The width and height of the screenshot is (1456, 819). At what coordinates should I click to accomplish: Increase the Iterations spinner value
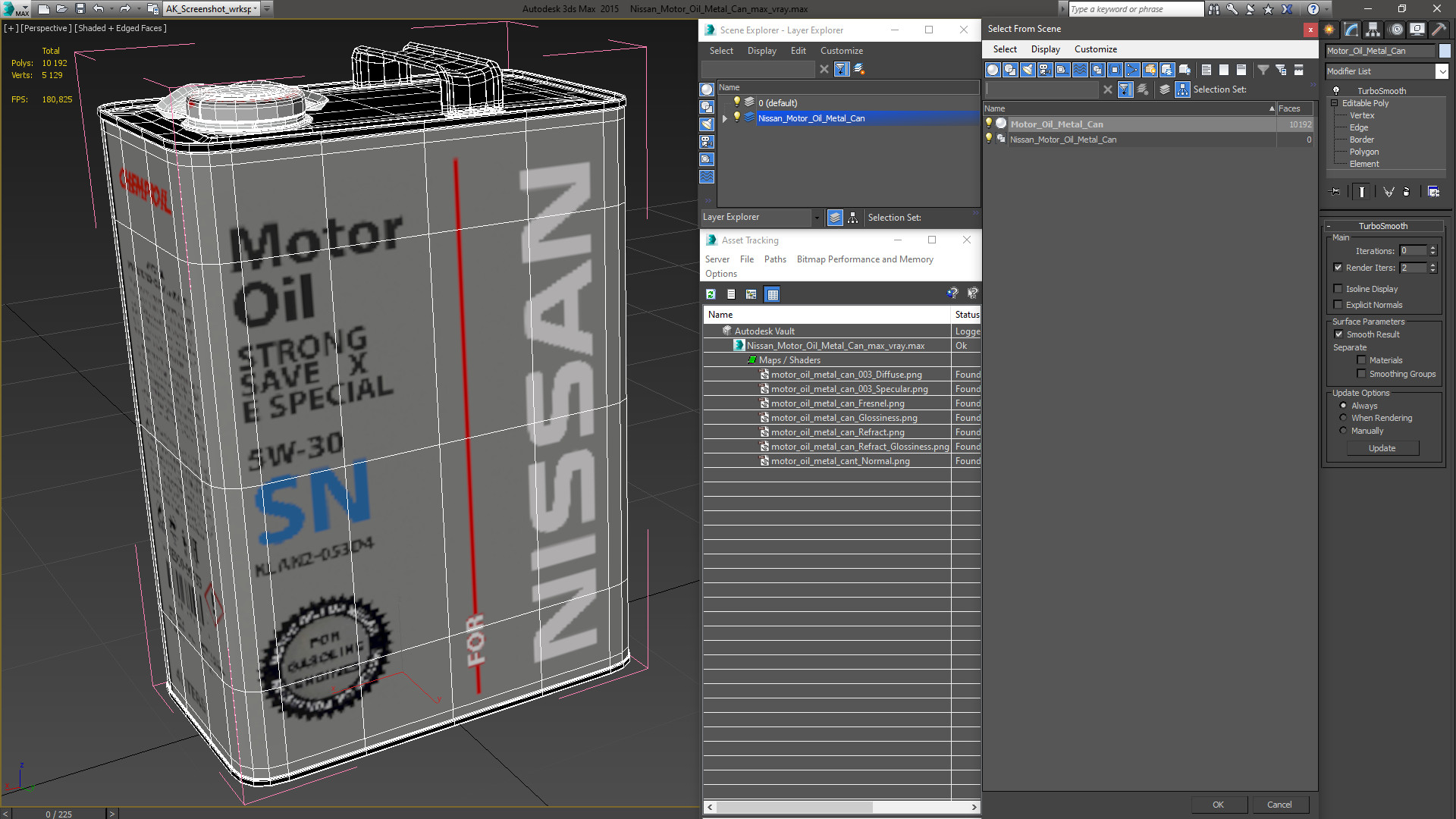(x=1432, y=248)
